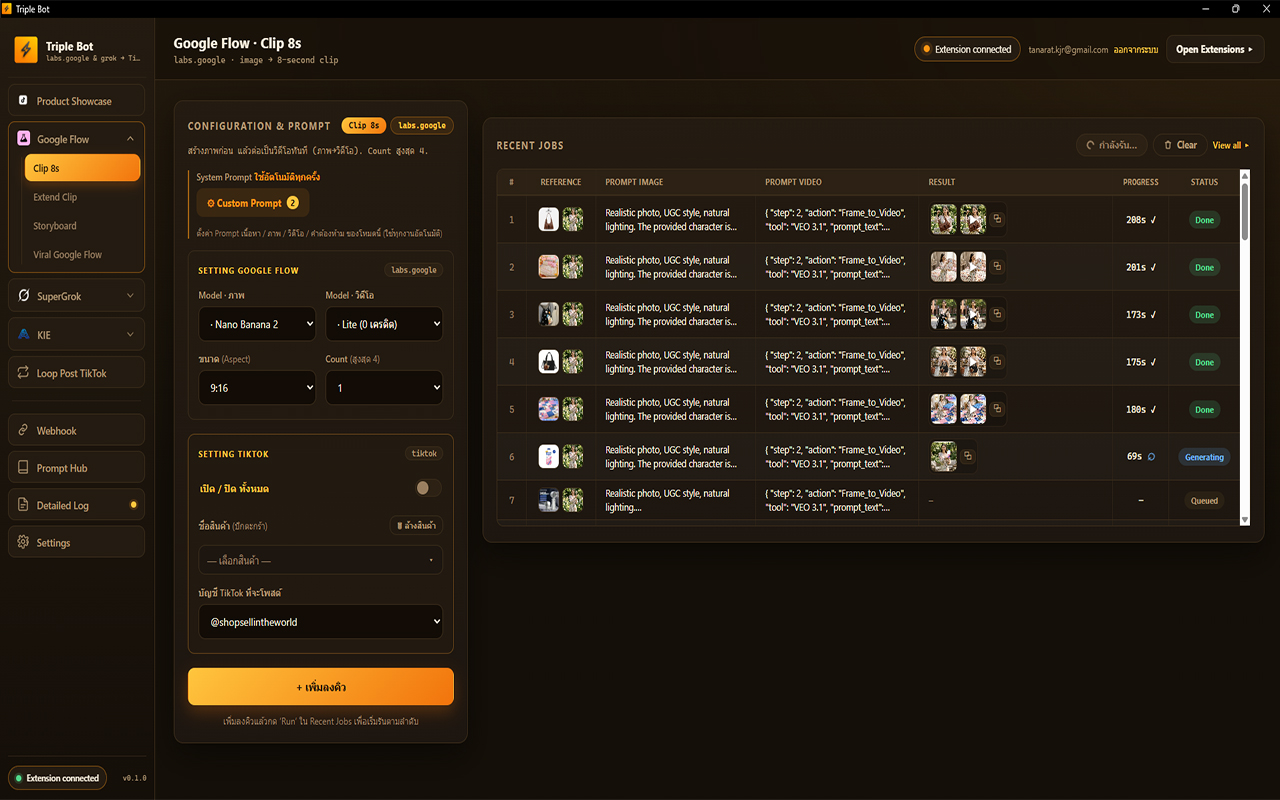The width and height of the screenshot is (1280, 800).
Task: Click the Generating status badge in row 6
Action: [x=1204, y=457]
